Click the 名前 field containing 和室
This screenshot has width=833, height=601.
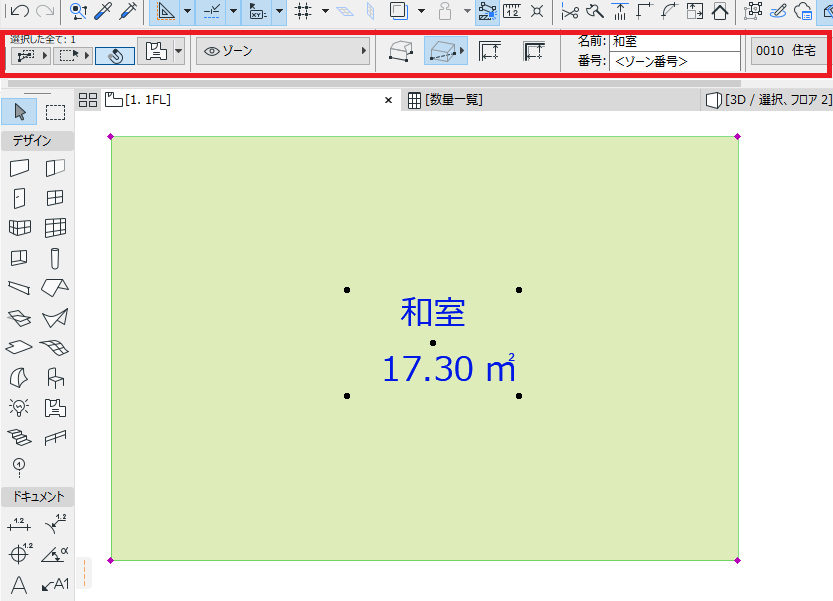[675, 41]
